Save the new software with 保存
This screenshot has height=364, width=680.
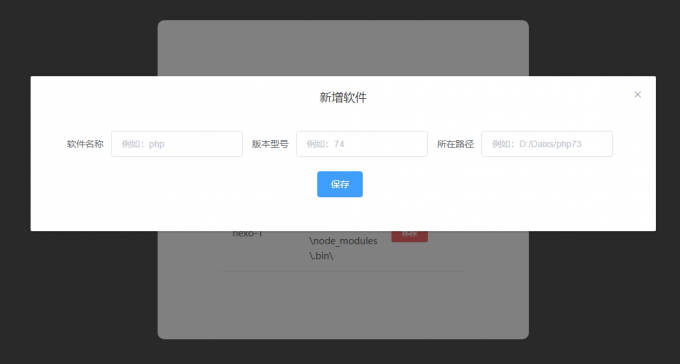click(340, 184)
